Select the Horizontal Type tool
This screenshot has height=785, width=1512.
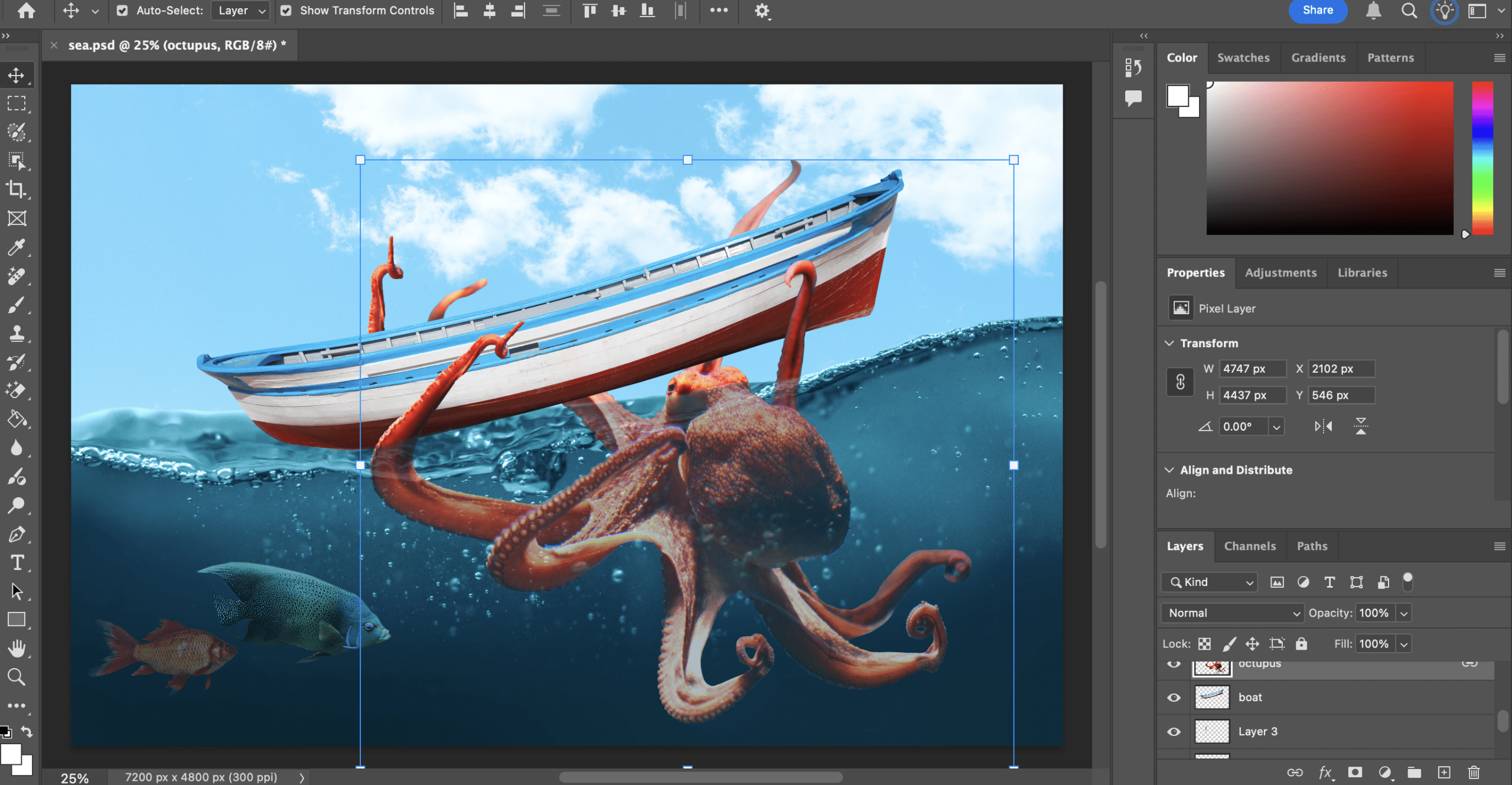tap(17, 563)
